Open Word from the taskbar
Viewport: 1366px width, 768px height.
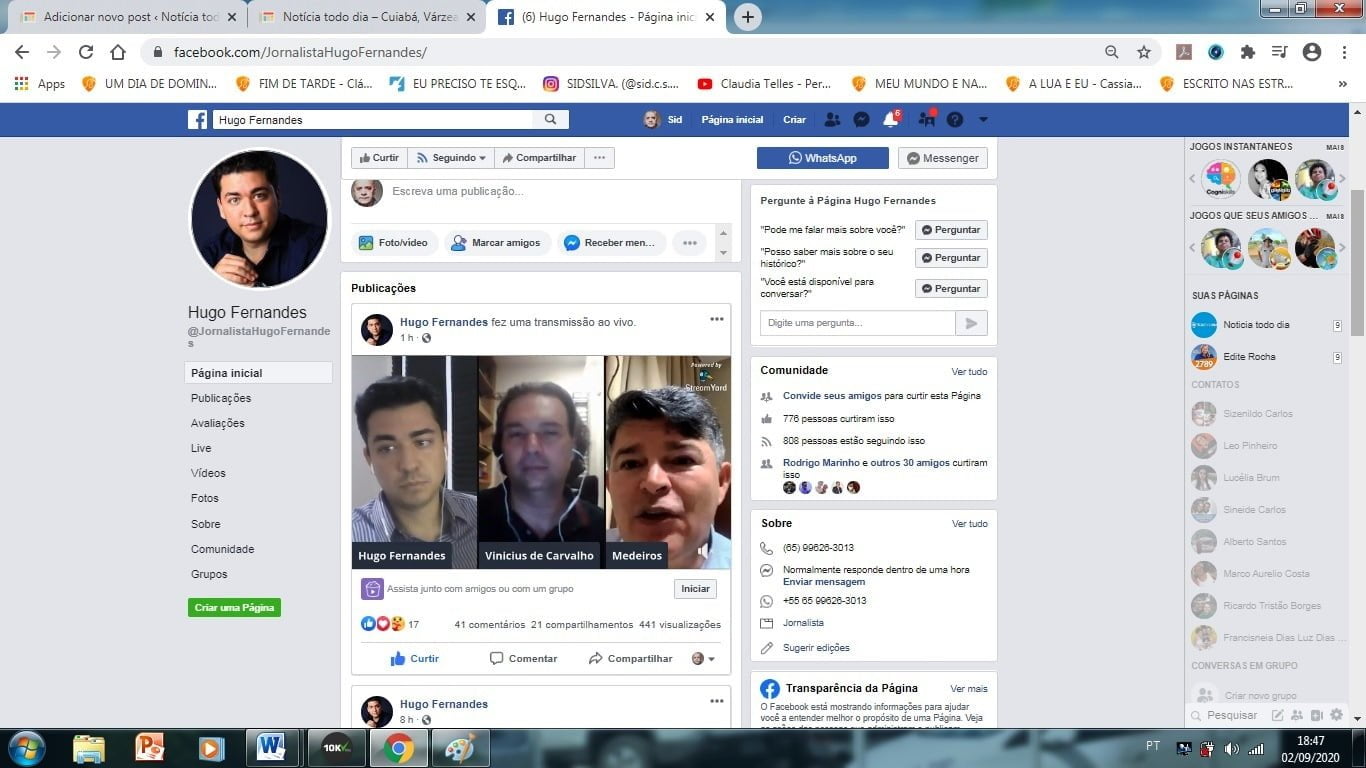point(271,748)
